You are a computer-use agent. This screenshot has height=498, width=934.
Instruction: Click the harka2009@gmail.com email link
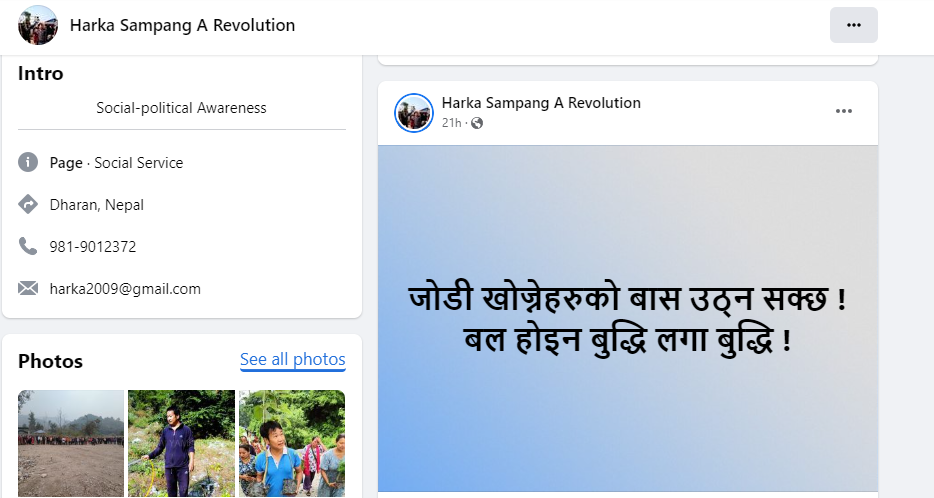point(125,289)
